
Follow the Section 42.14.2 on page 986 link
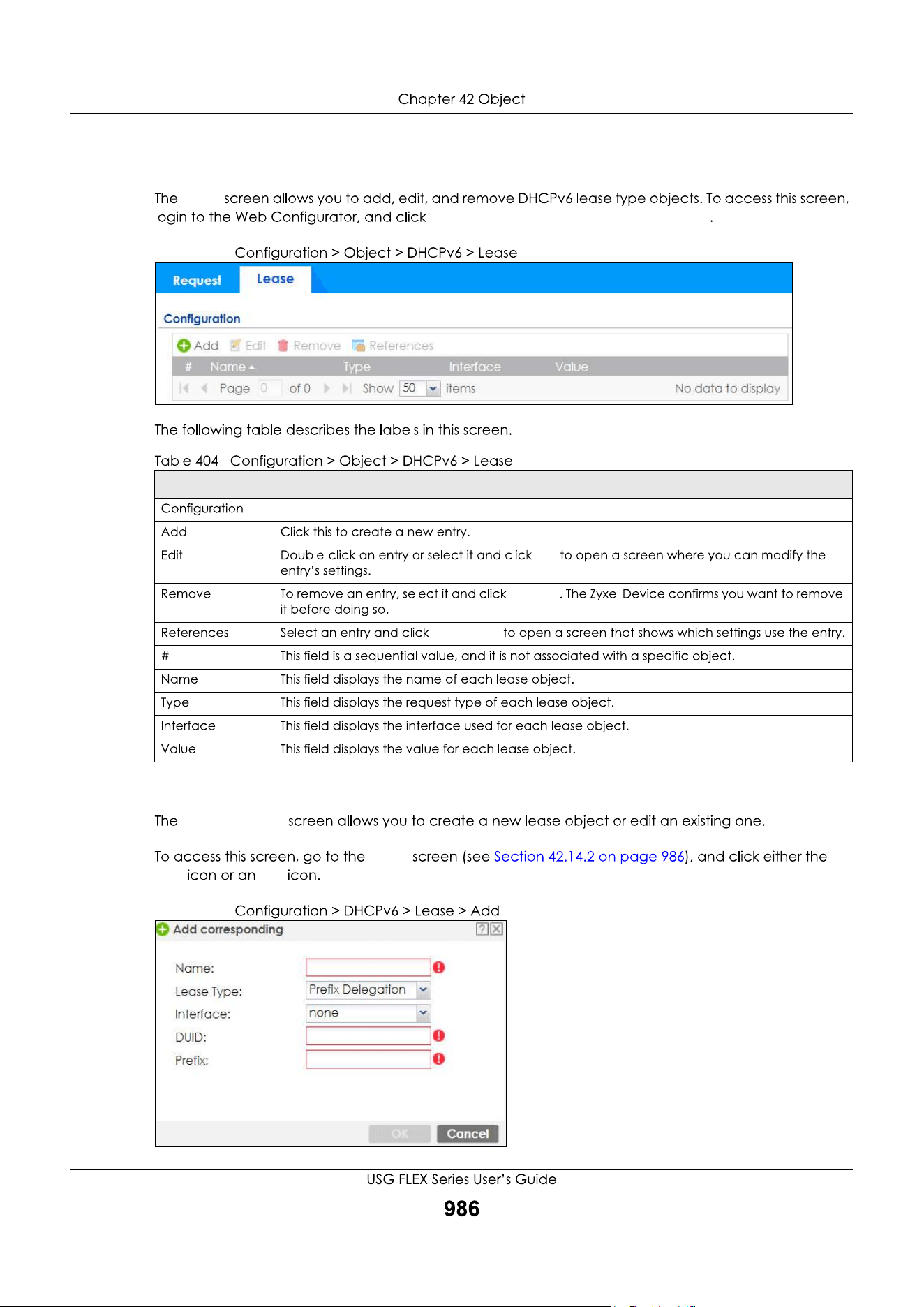tap(589, 857)
